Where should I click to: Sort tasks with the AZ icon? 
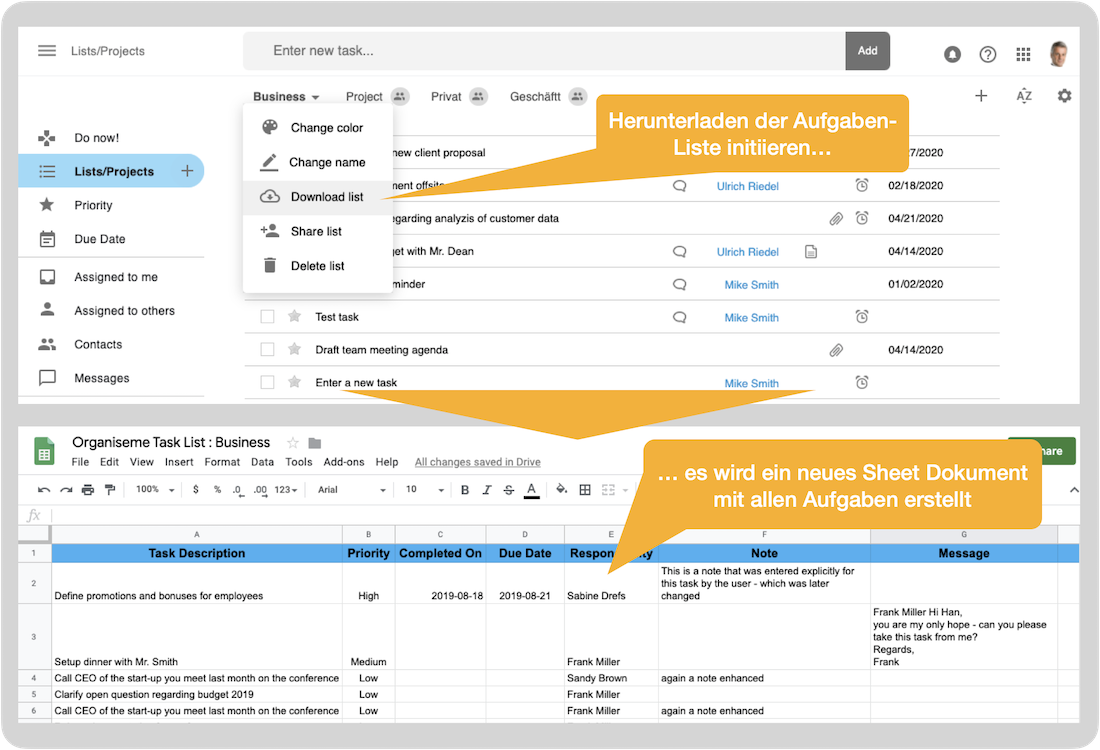[x=1024, y=96]
